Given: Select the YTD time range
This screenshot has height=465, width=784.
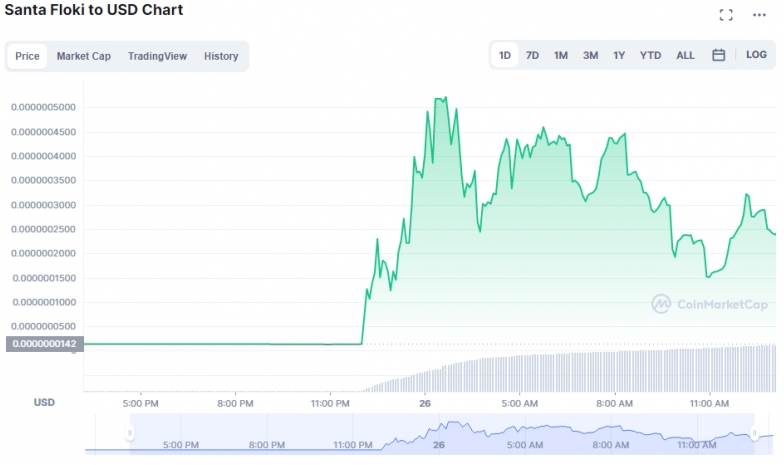Looking at the screenshot, I should [650, 55].
